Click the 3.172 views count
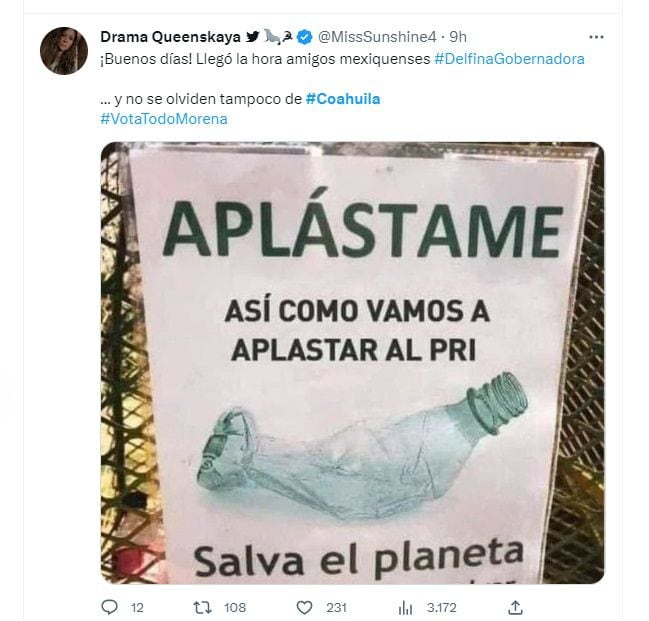This screenshot has height=621, width=649. point(442,608)
